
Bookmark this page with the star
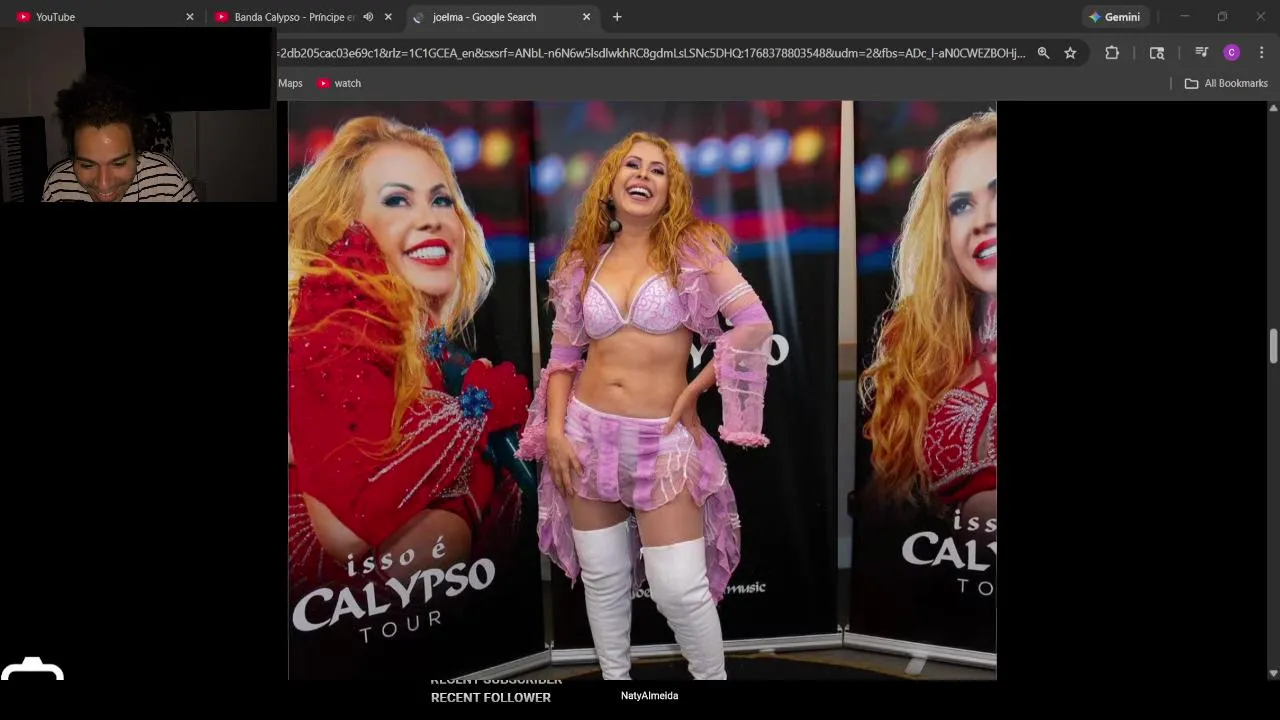pyautogui.click(x=1070, y=53)
